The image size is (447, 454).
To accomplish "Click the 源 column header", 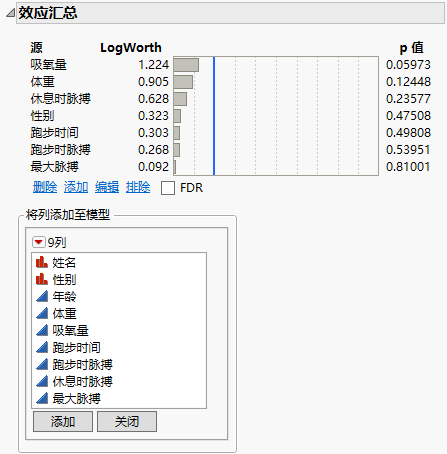I will click(37, 48).
